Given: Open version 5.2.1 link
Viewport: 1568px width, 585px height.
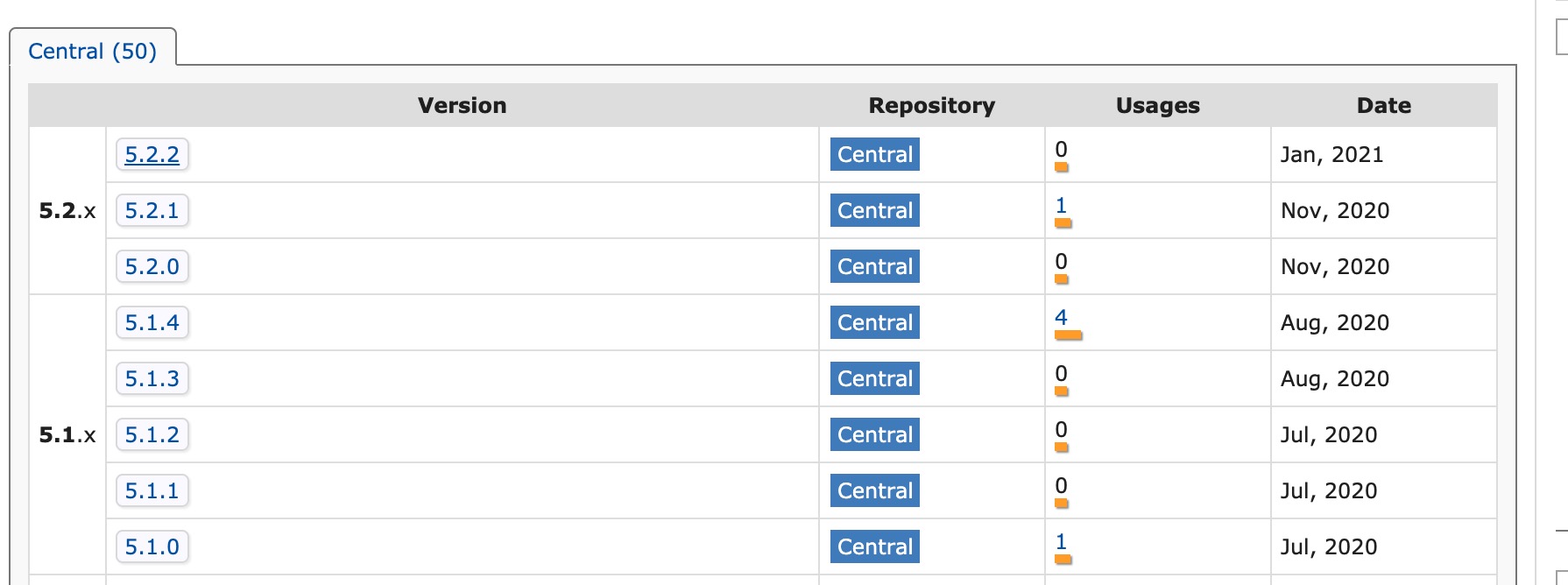Looking at the screenshot, I should point(152,211).
